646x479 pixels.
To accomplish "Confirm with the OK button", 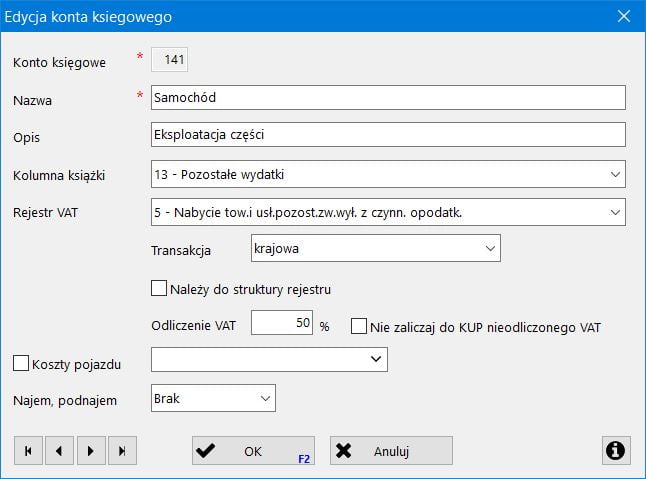I will (253, 451).
